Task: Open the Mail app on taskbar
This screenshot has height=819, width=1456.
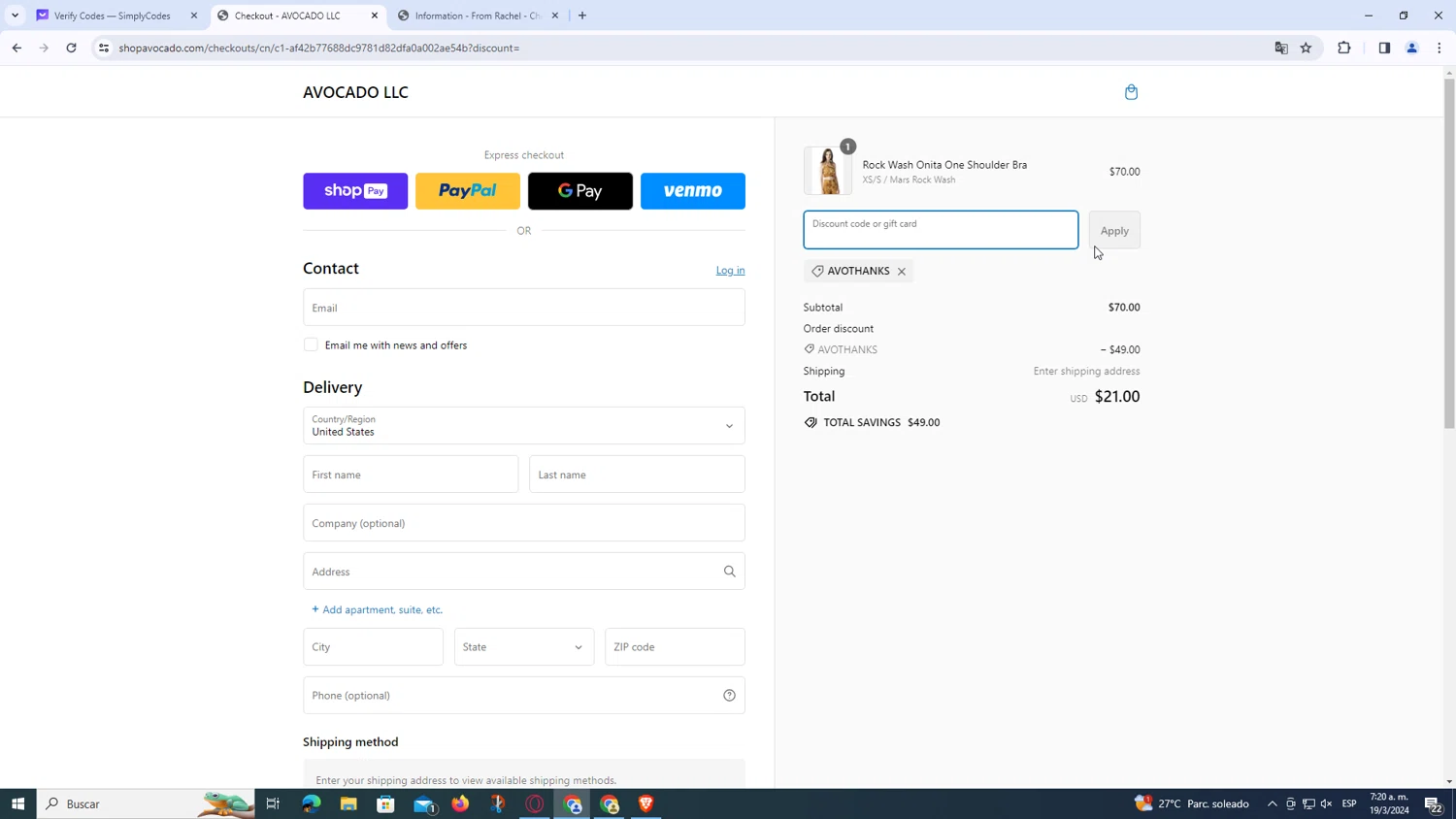Action: pyautogui.click(x=424, y=803)
